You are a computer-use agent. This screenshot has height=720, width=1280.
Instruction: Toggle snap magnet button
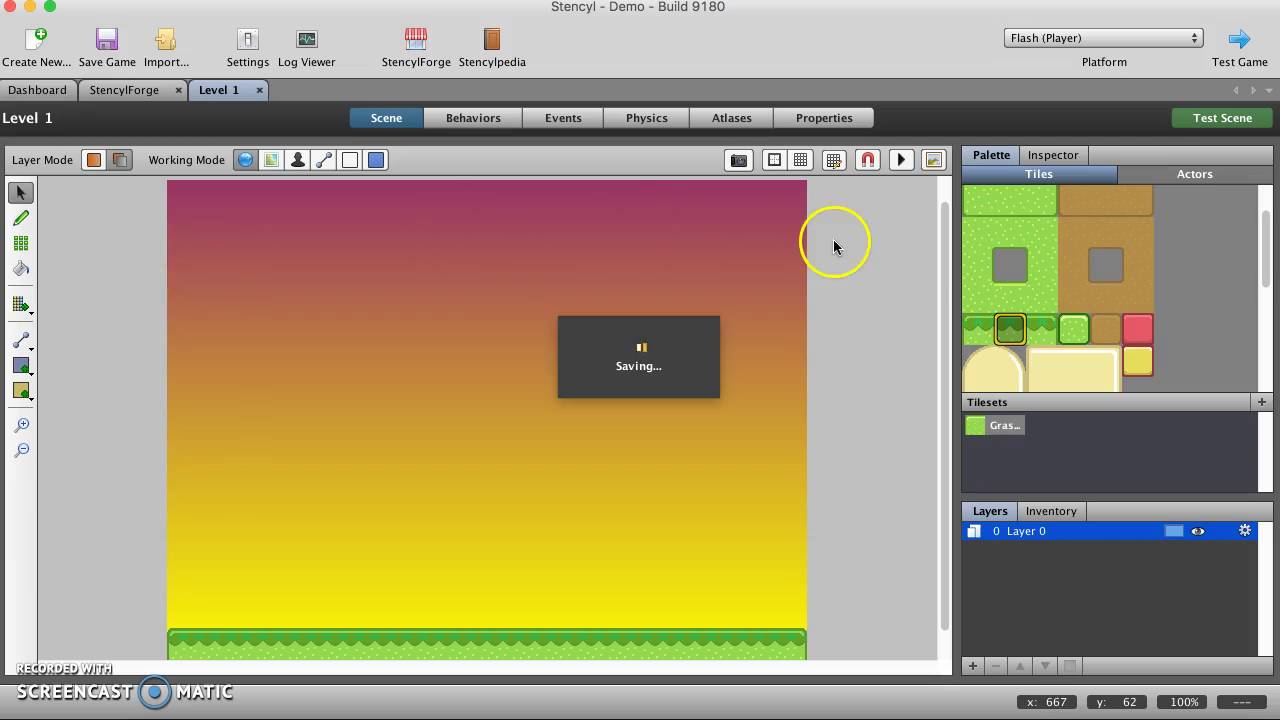[x=868, y=160]
